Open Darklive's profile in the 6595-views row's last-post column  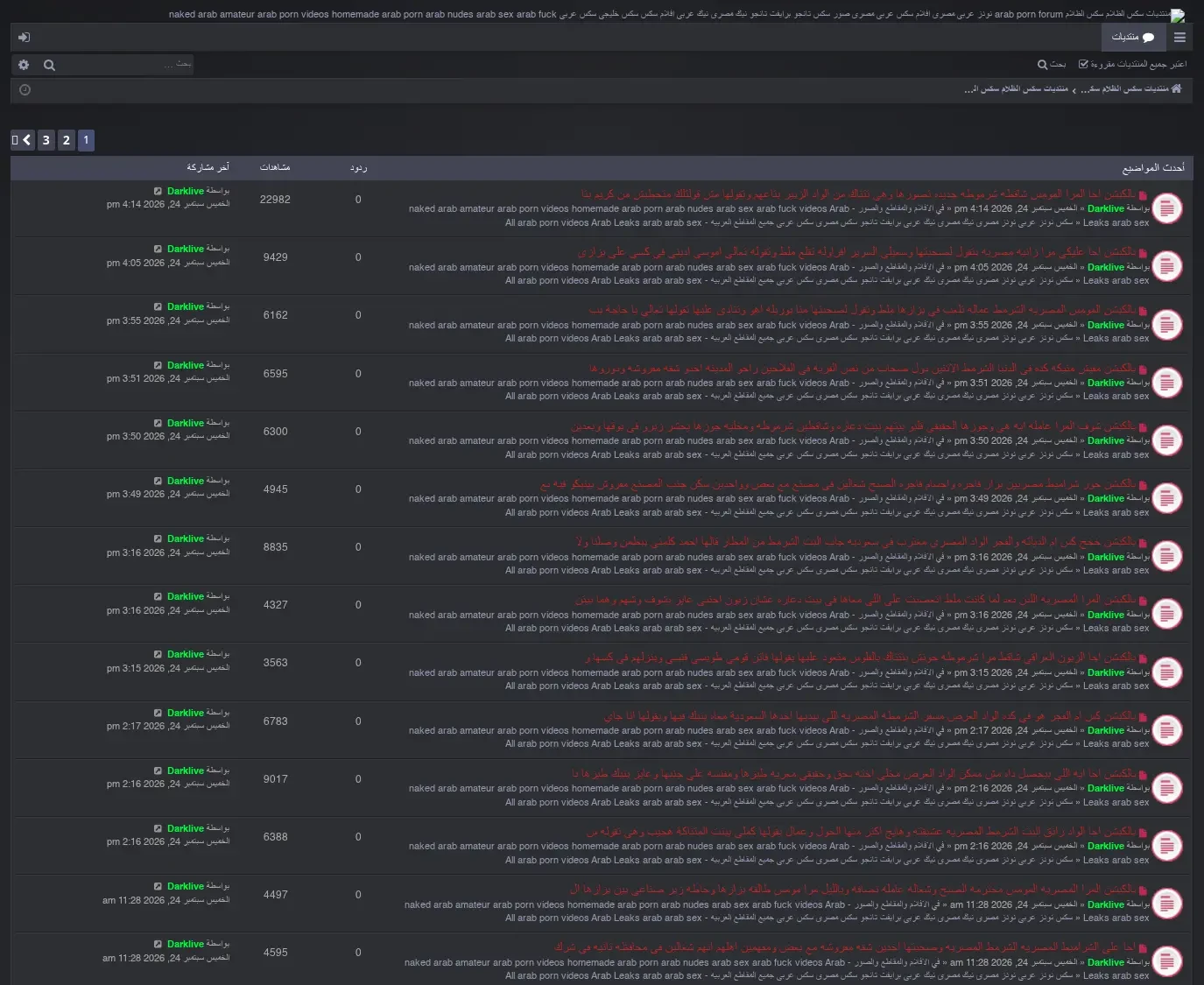click(x=186, y=365)
